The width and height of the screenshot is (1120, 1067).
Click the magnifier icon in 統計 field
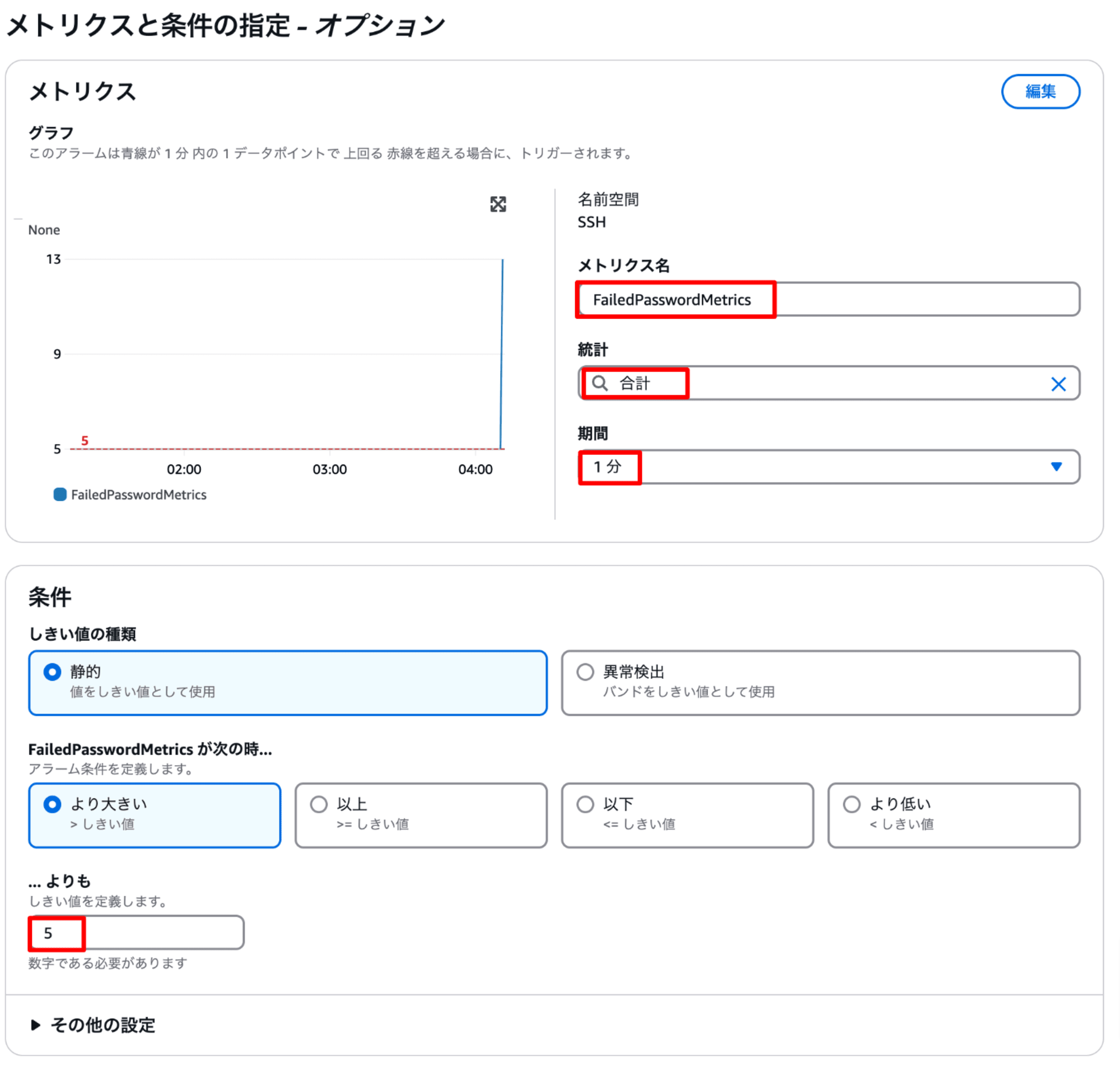[599, 383]
